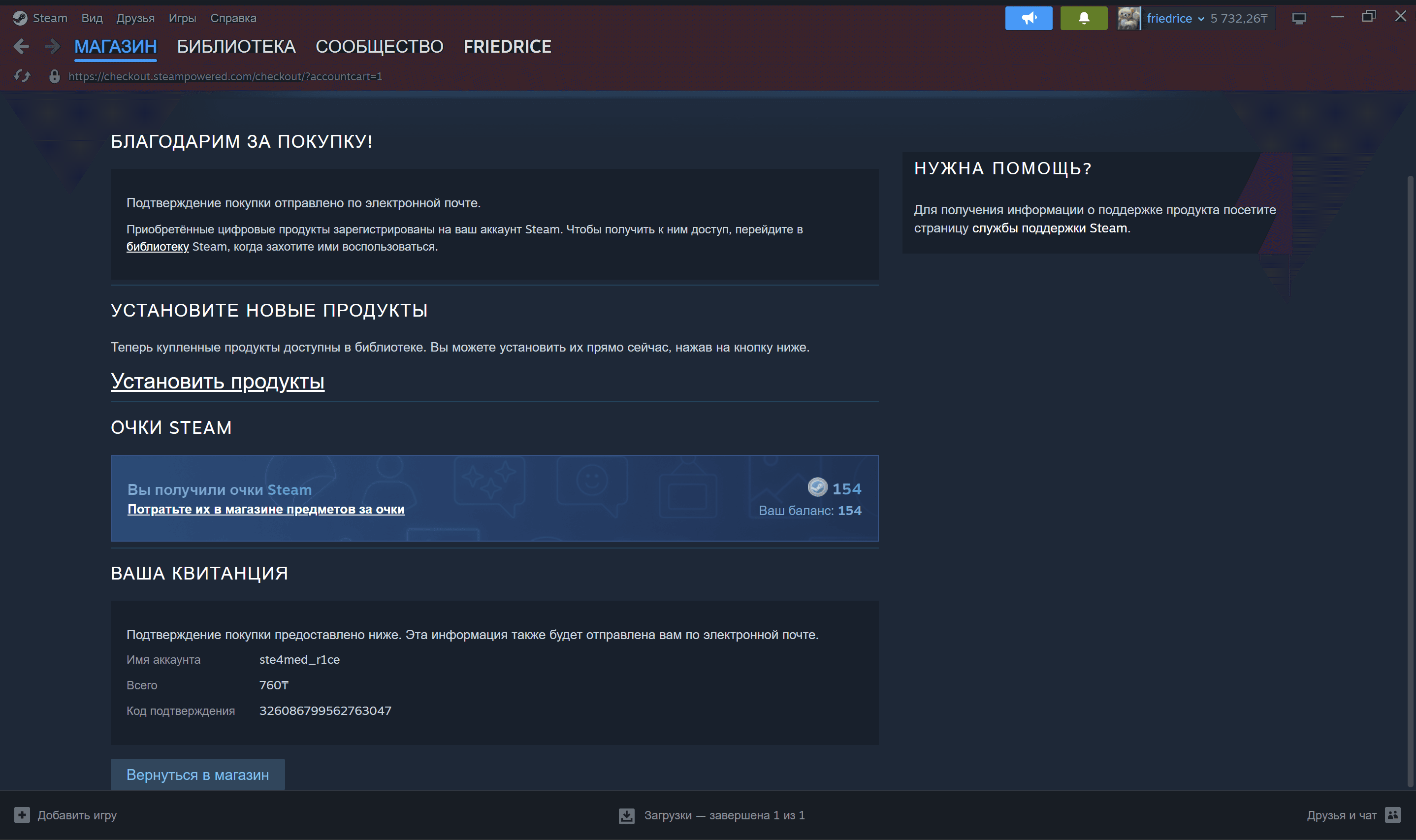Reload the page with refresh icon
The width and height of the screenshot is (1416, 840).
click(22, 76)
